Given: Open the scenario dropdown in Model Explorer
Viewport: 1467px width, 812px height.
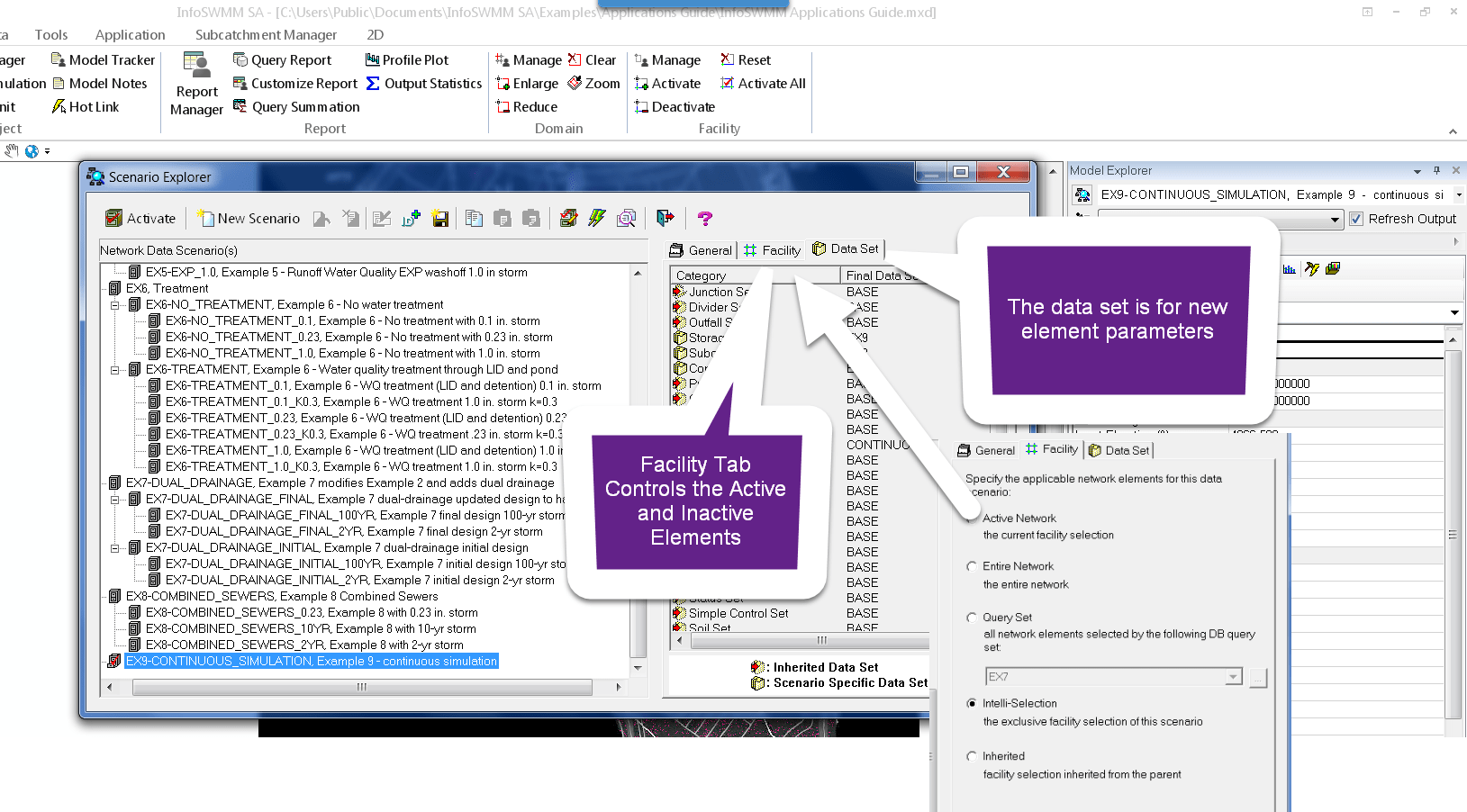Looking at the screenshot, I should (x=1459, y=194).
